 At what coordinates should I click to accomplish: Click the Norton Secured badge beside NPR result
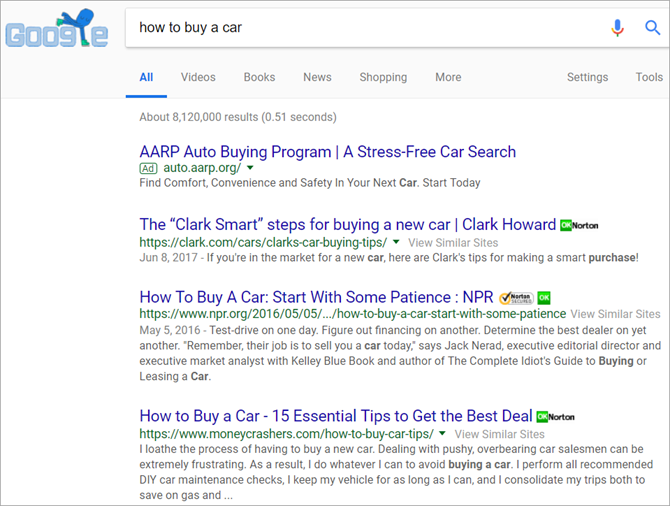coord(517,297)
